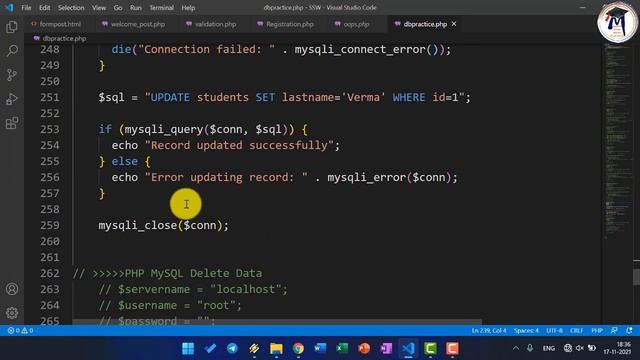Open the Manage gear icon

pyautogui.click(x=12, y=313)
